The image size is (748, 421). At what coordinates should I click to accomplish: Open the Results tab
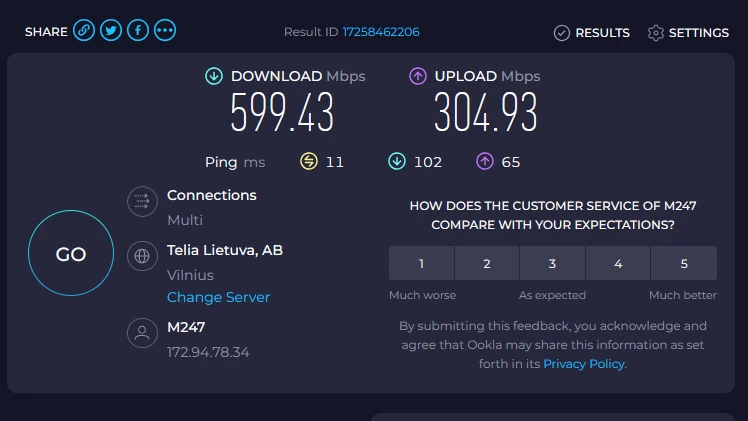(x=592, y=33)
